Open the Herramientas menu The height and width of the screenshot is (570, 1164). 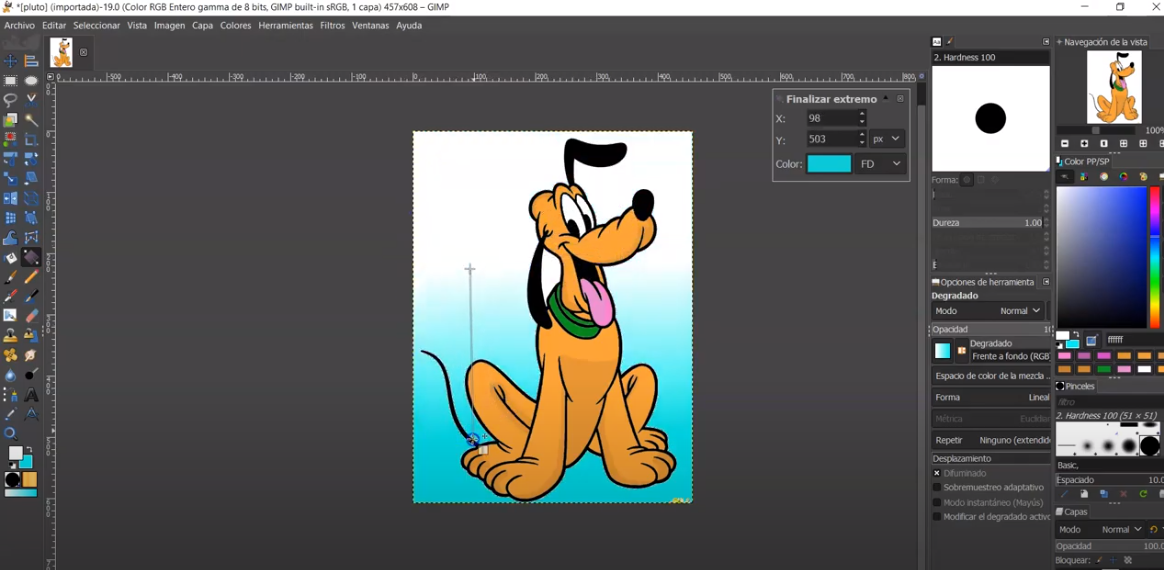(x=286, y=25)
